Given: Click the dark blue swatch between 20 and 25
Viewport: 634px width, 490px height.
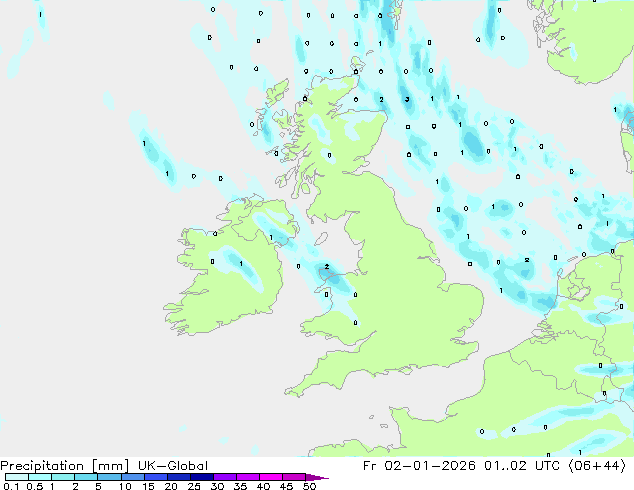Looking at the screenshot, I should (x=178, y=477).
